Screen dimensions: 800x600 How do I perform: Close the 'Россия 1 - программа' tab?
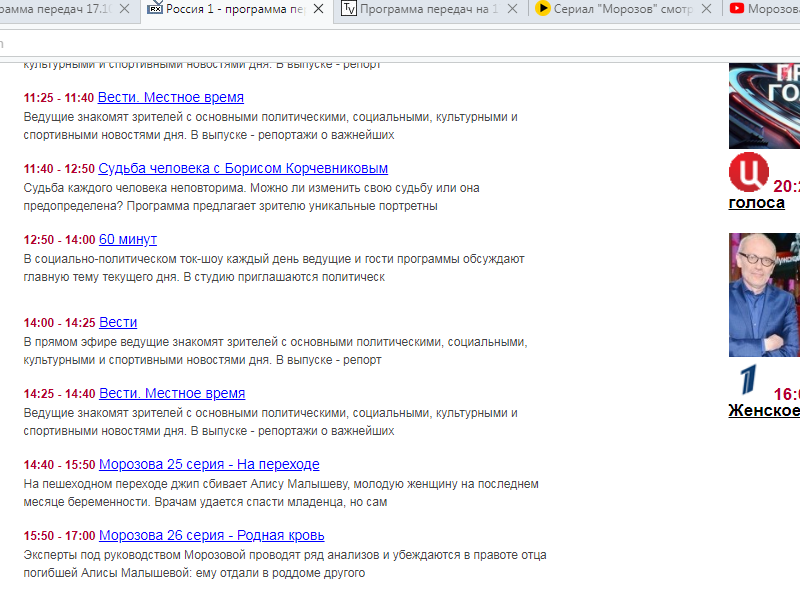[318, 9]
